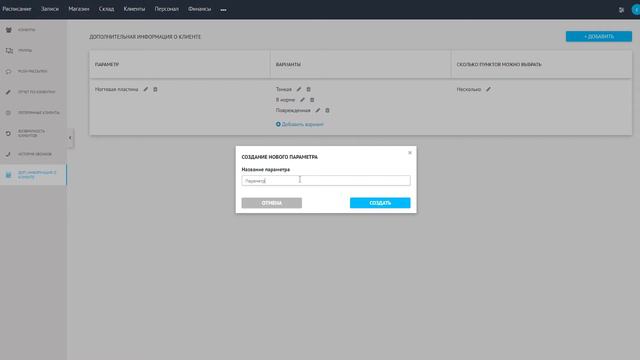Screen dimensions: 640x360
Task: Open Возвращаемость клиентов in the sidebar
Action: pyautogui.click(x=31, y=133)
